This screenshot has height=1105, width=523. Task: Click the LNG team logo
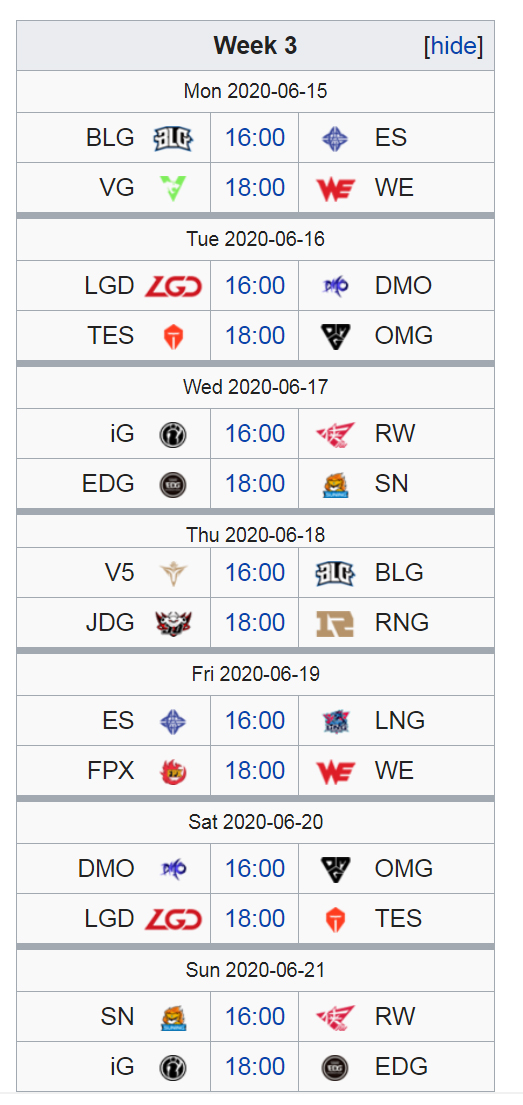pos(335,721)
